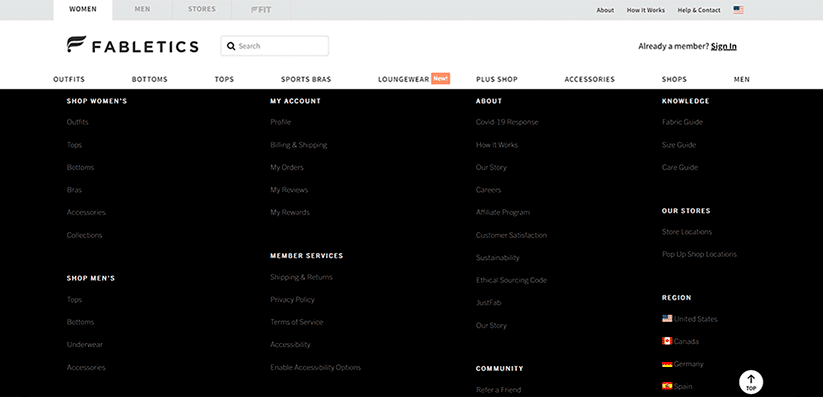Click the Fabletics logo
Viewport: 823px width, 397px height.
pos(133,45)
